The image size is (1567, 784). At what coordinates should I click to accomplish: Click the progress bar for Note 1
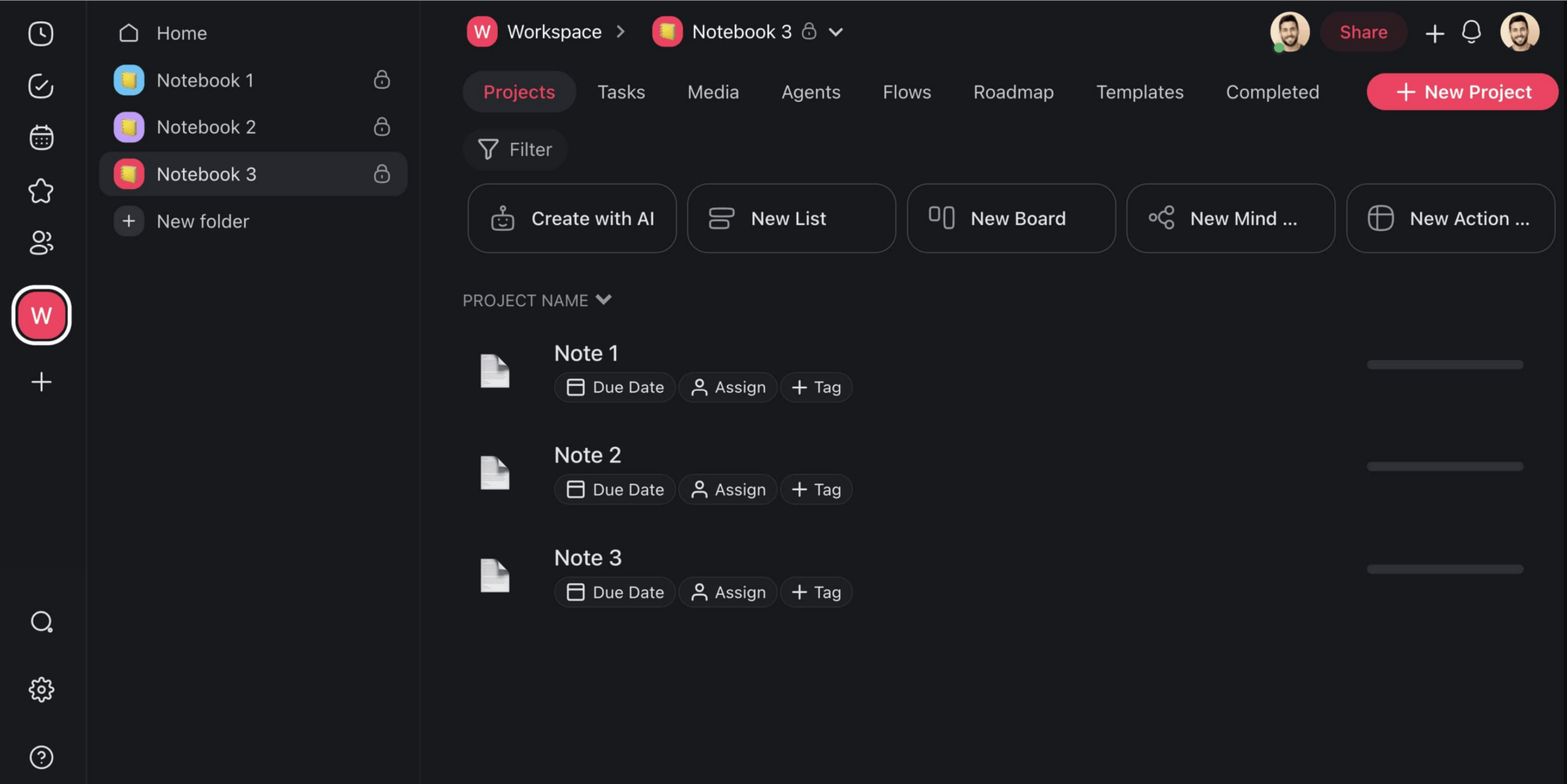[x=1445, y=365]
